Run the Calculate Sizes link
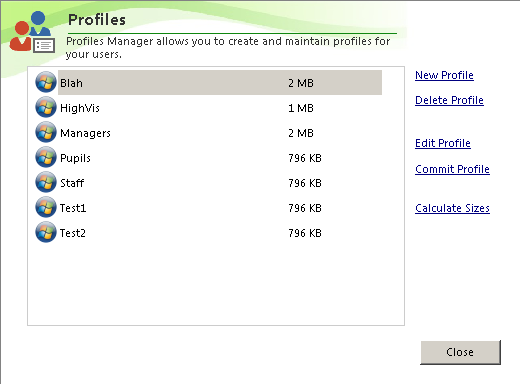 click(452, 208)
